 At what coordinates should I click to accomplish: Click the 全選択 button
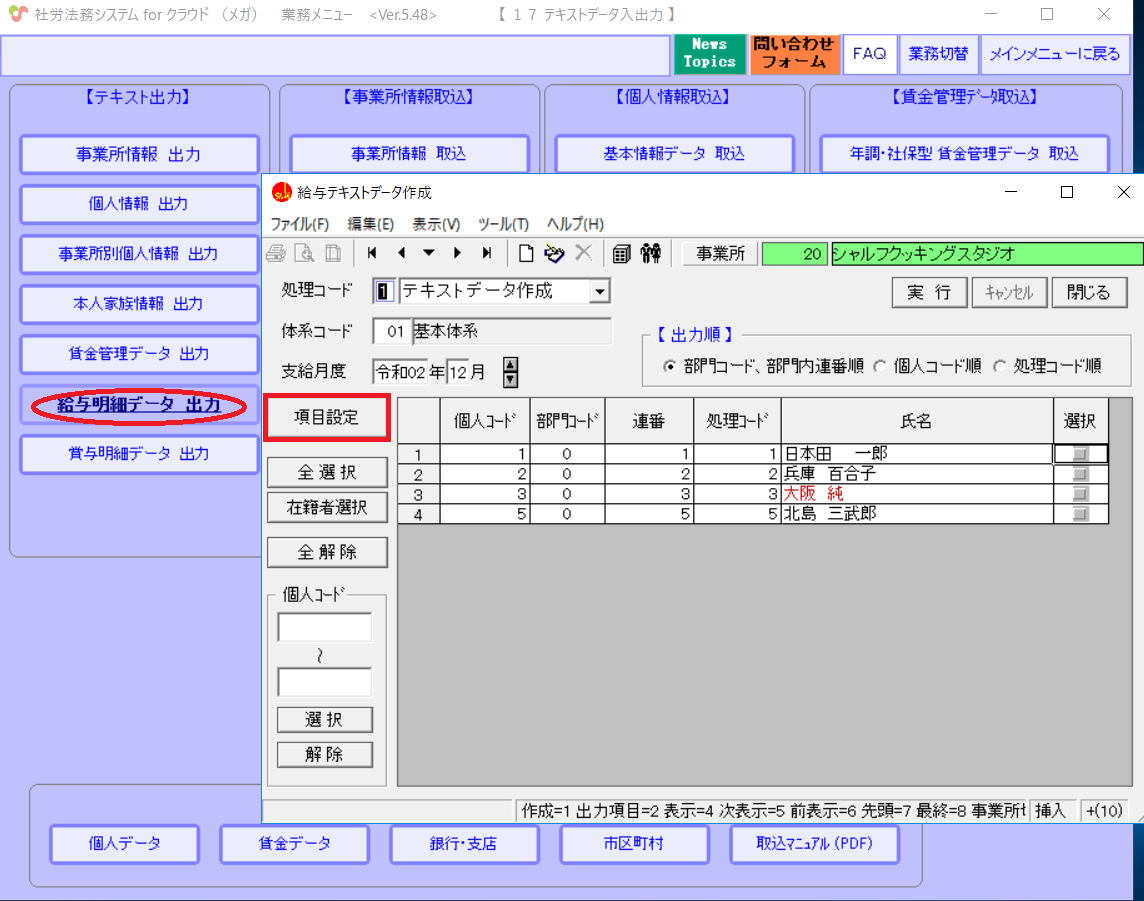click(327, 472)
